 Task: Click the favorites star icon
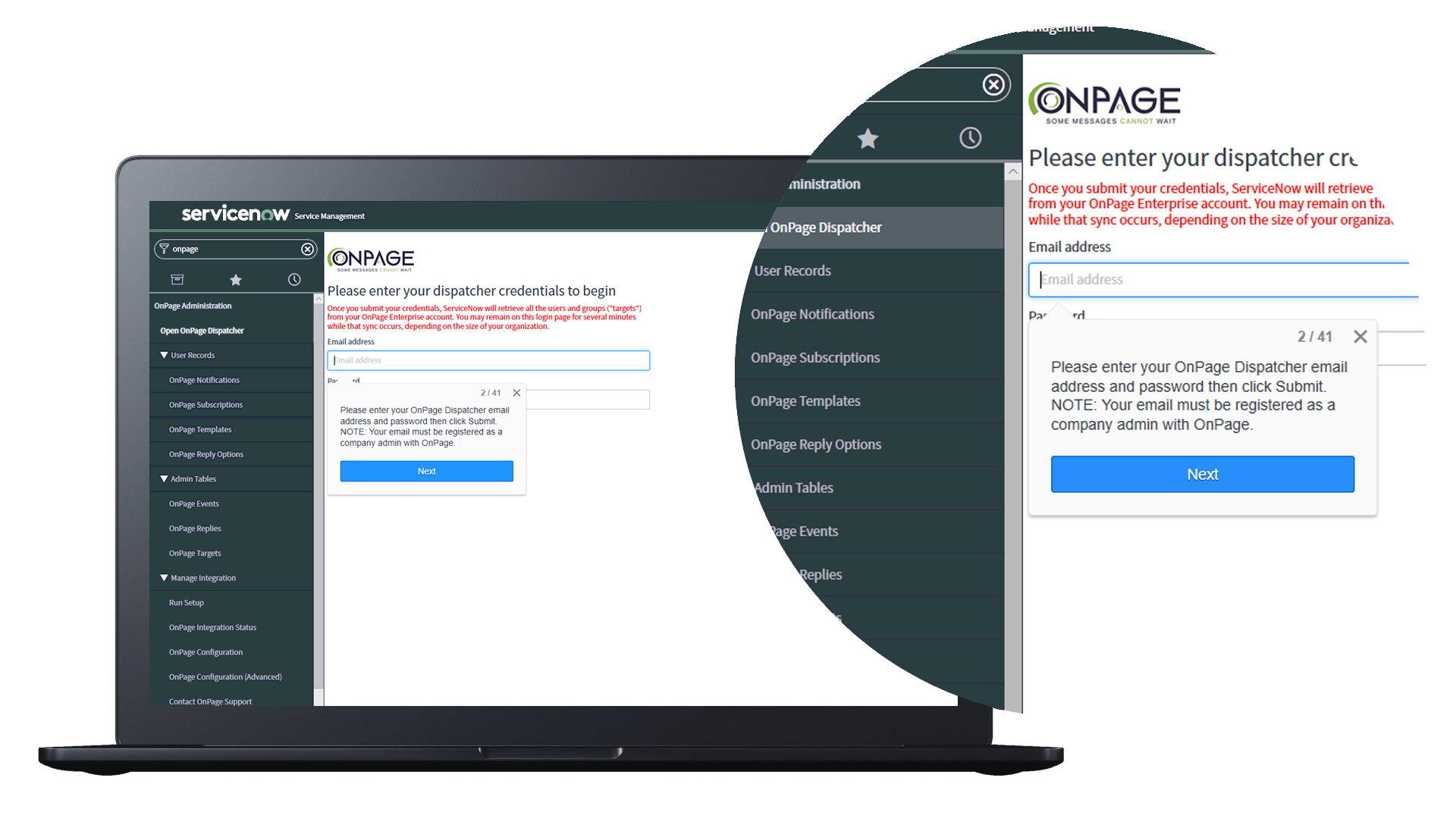[235, 277]
